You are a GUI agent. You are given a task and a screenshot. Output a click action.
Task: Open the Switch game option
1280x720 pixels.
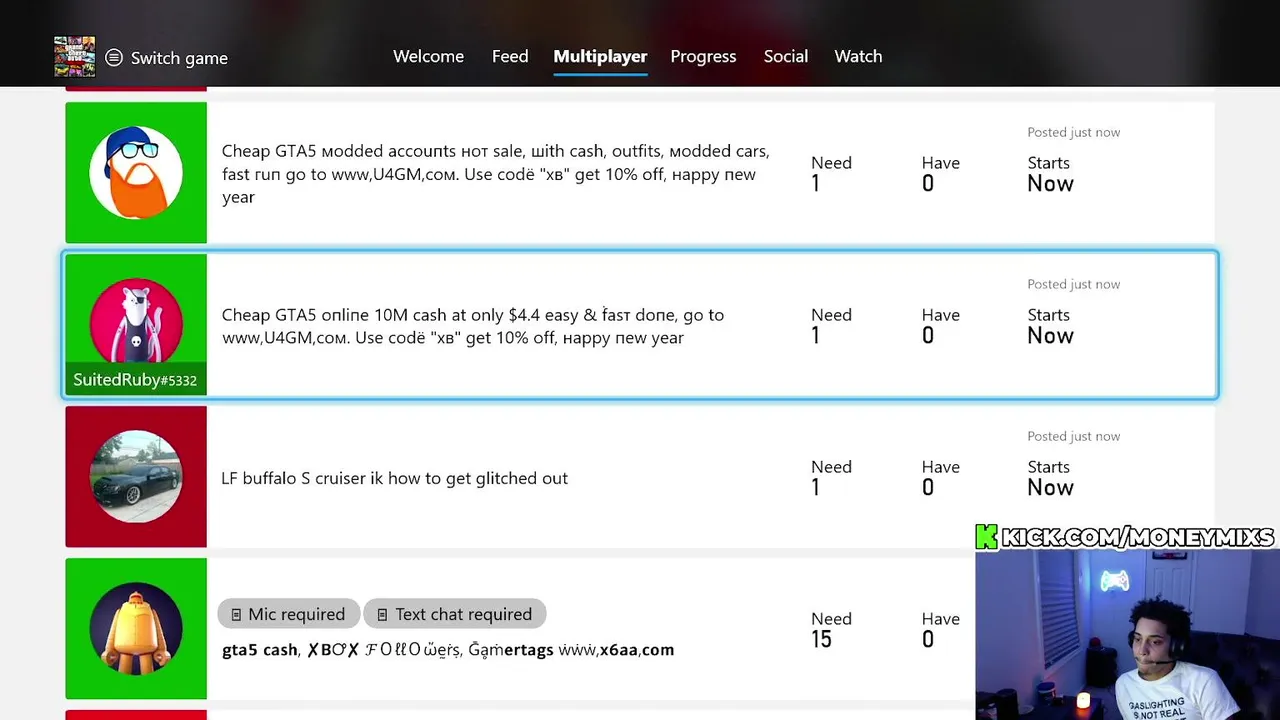pyautogui.click(x=166, y=58)
